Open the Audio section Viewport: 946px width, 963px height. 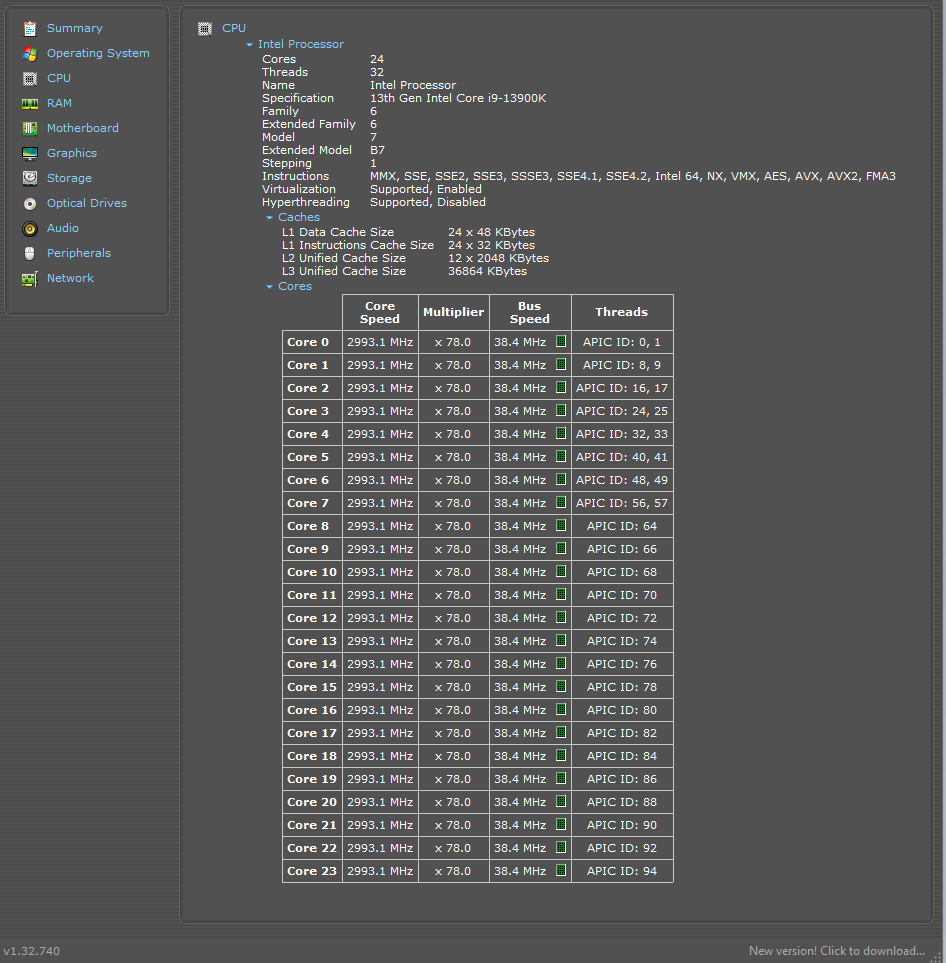click(63, 228)
